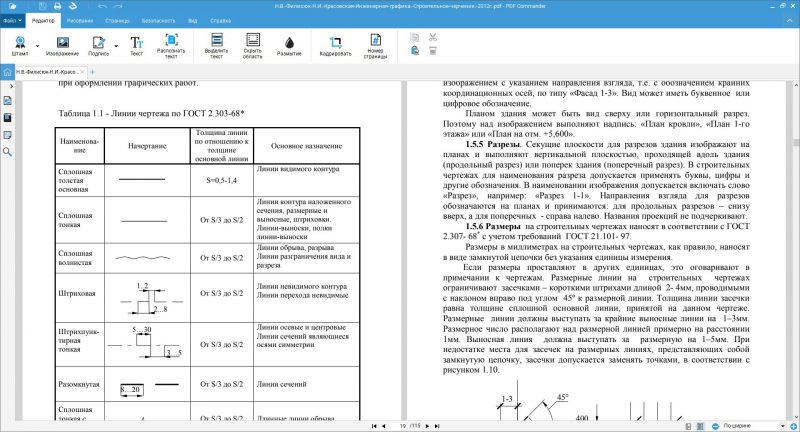800x432 pixels.
Task: Click table cell 'Разомкнутая'
Action: 79,384
